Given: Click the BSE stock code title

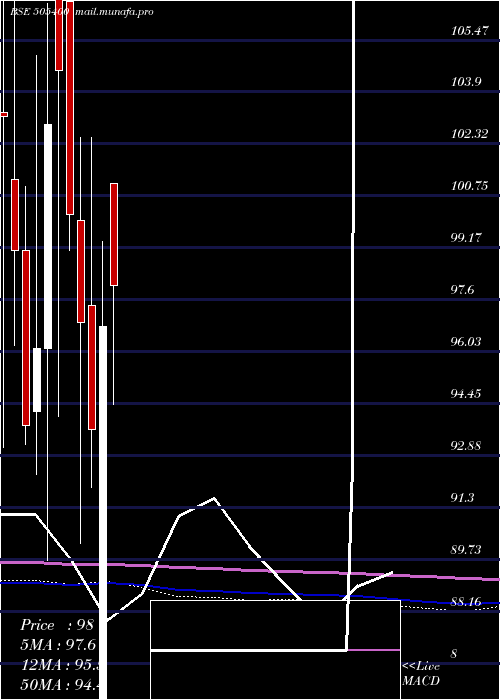Looking at the screenshot, I should 40,12.
